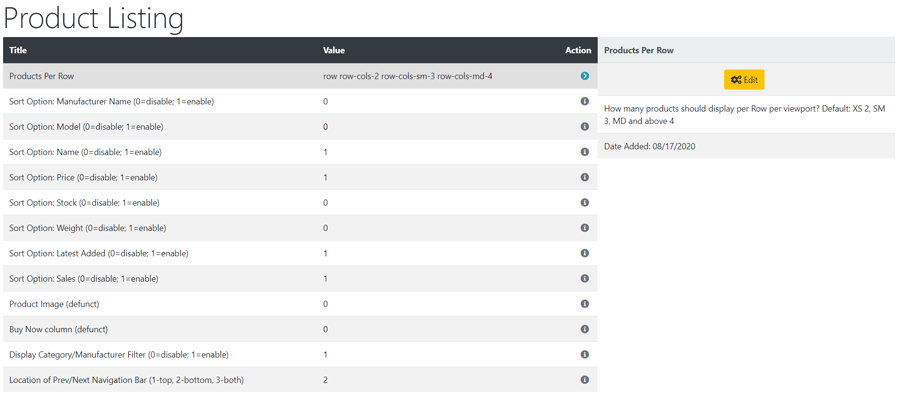The width and height of the screenshot is (900, 397).
Task: Open info icon for Sort Option: Stock
Action: [x=585, y=203]
